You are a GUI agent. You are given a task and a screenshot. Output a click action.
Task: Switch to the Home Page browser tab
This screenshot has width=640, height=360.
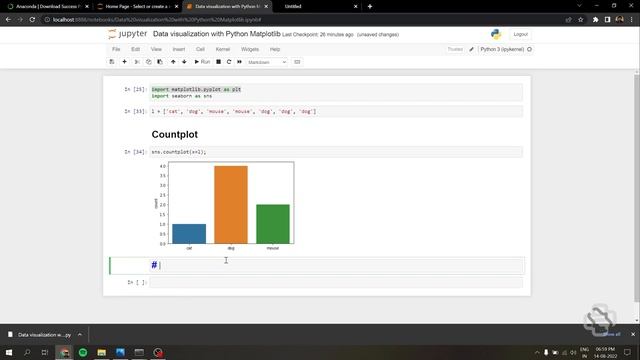coord(137,7)
